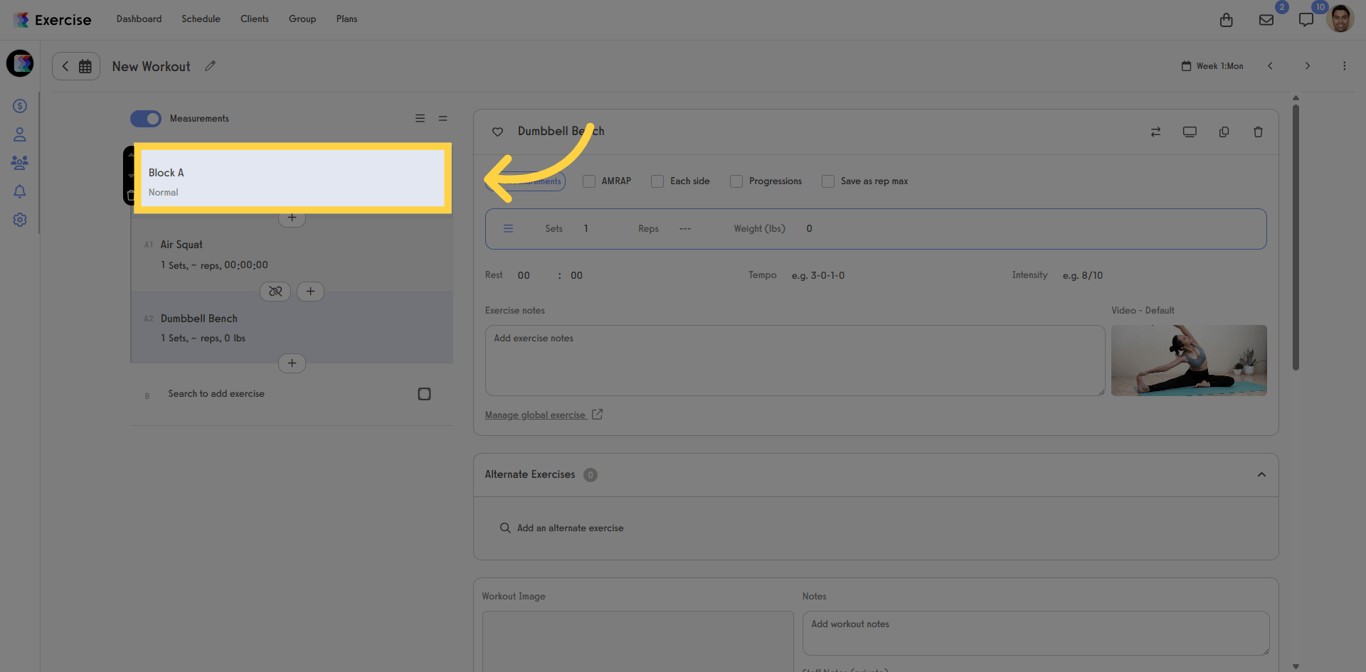Duplicate the exercise with copy icon
The height and width of the screenshot is (672, 1366).
coord(1224,132)
